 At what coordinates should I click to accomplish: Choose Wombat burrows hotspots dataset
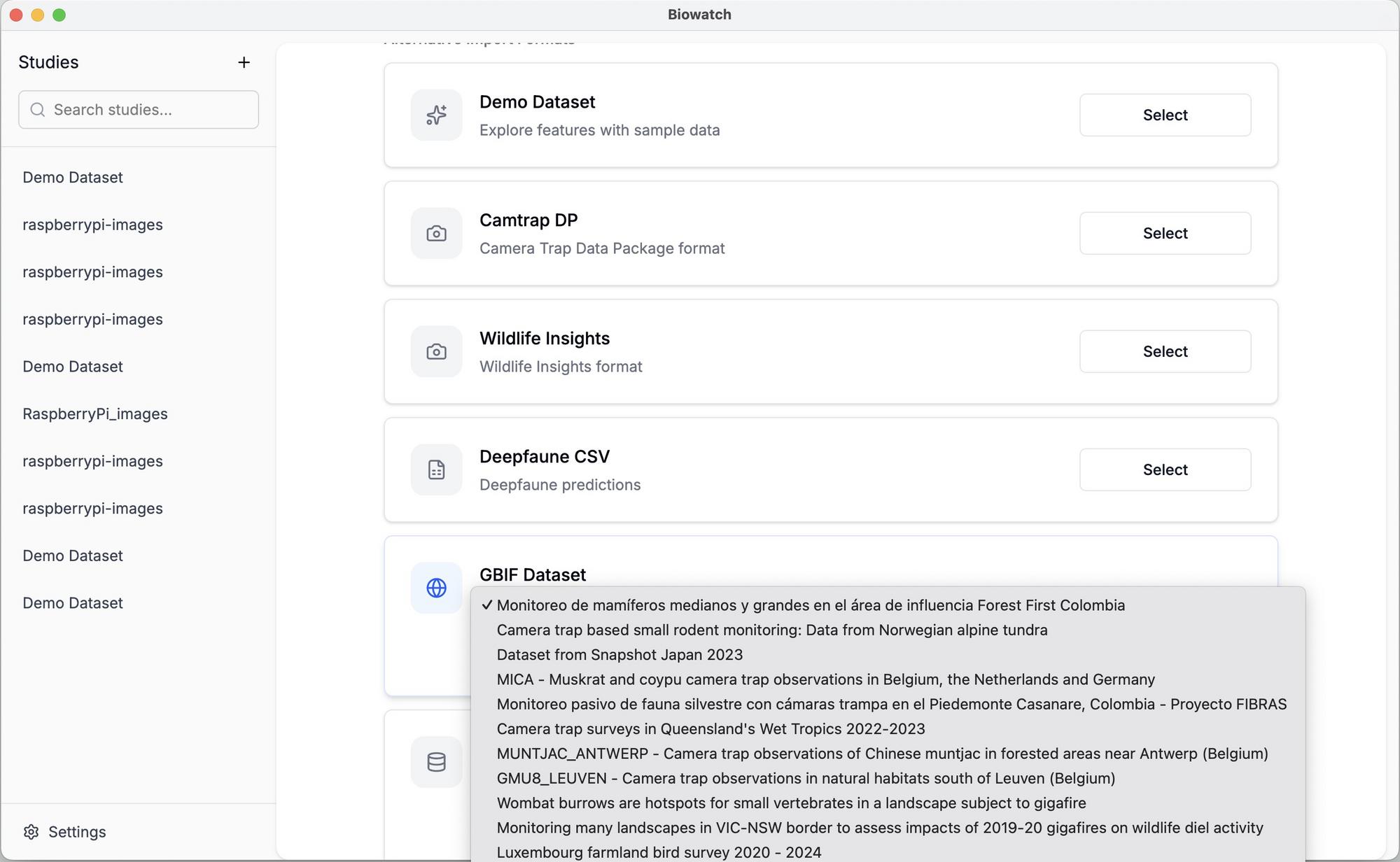(888, 803)
